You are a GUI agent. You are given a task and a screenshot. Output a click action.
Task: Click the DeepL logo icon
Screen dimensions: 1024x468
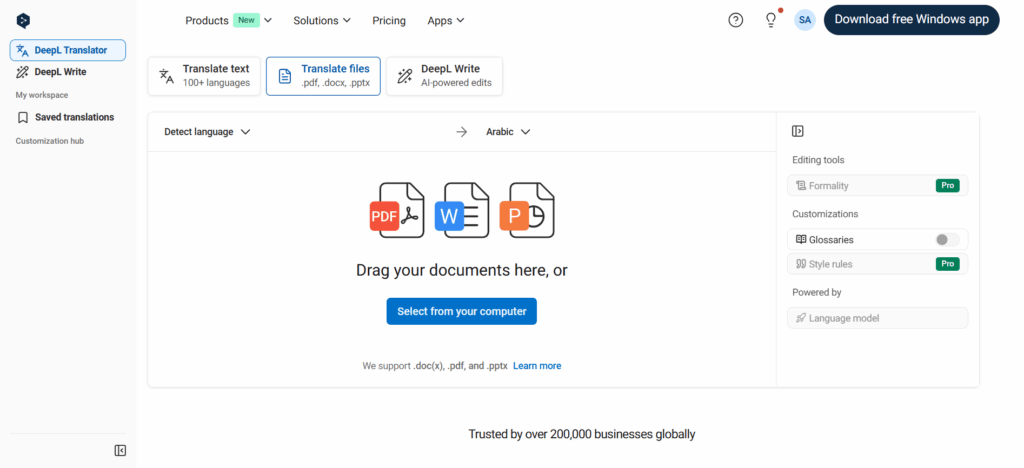(24, 21)
